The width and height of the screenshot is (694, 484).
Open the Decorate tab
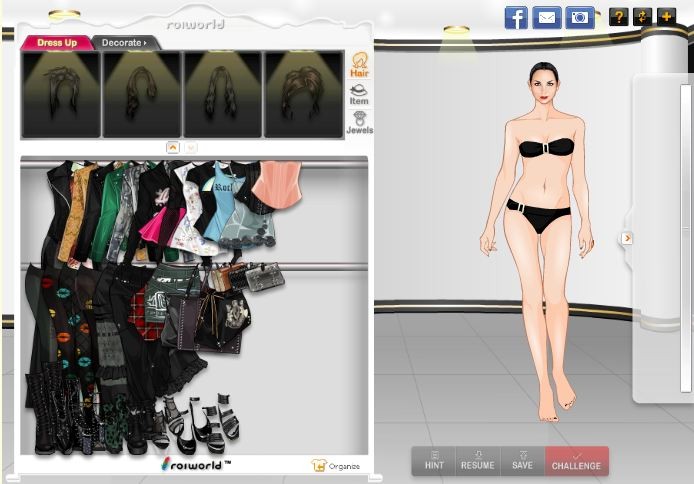pos(123,43)
